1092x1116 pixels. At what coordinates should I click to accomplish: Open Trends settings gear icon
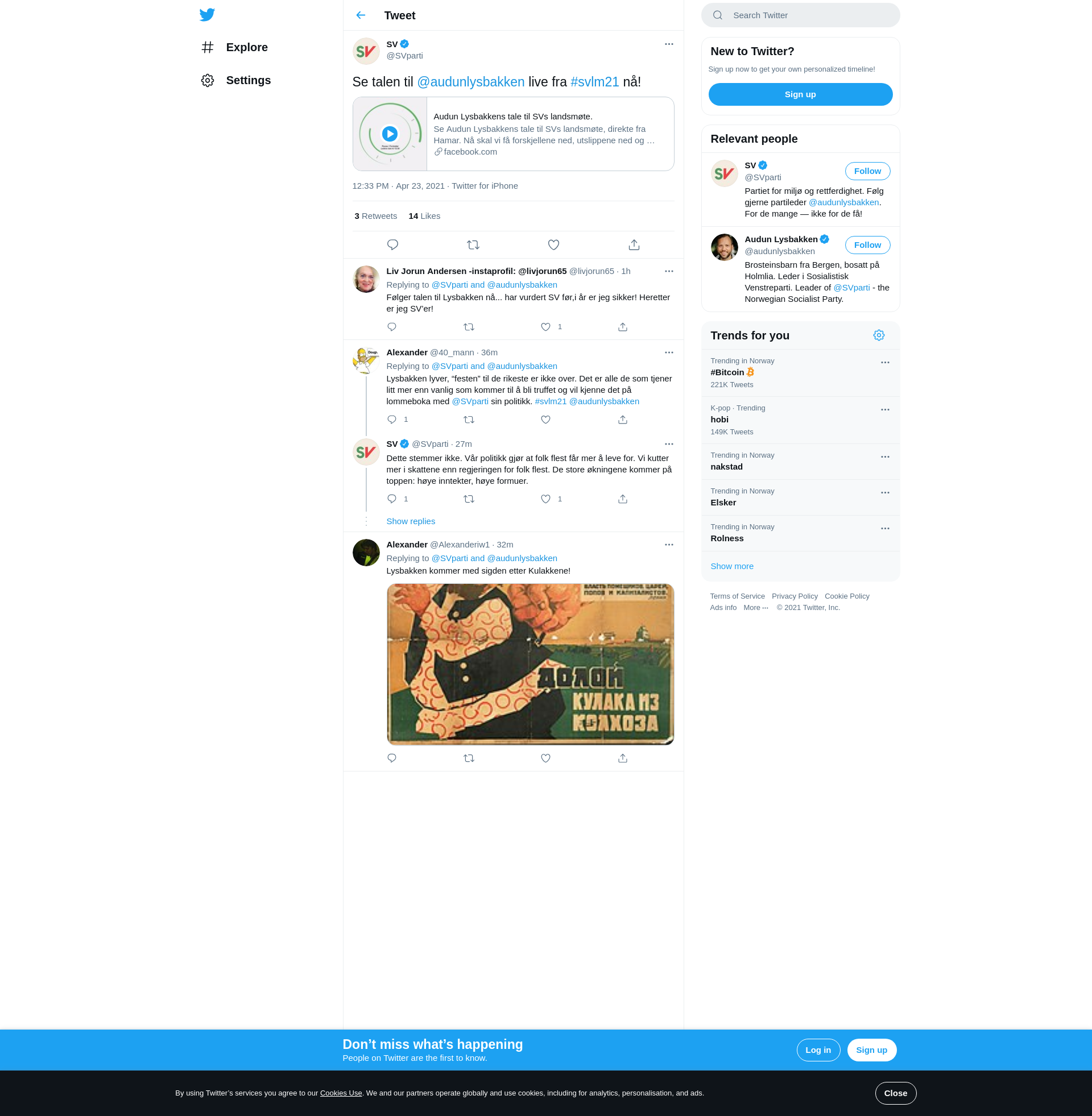pos(879,335)
